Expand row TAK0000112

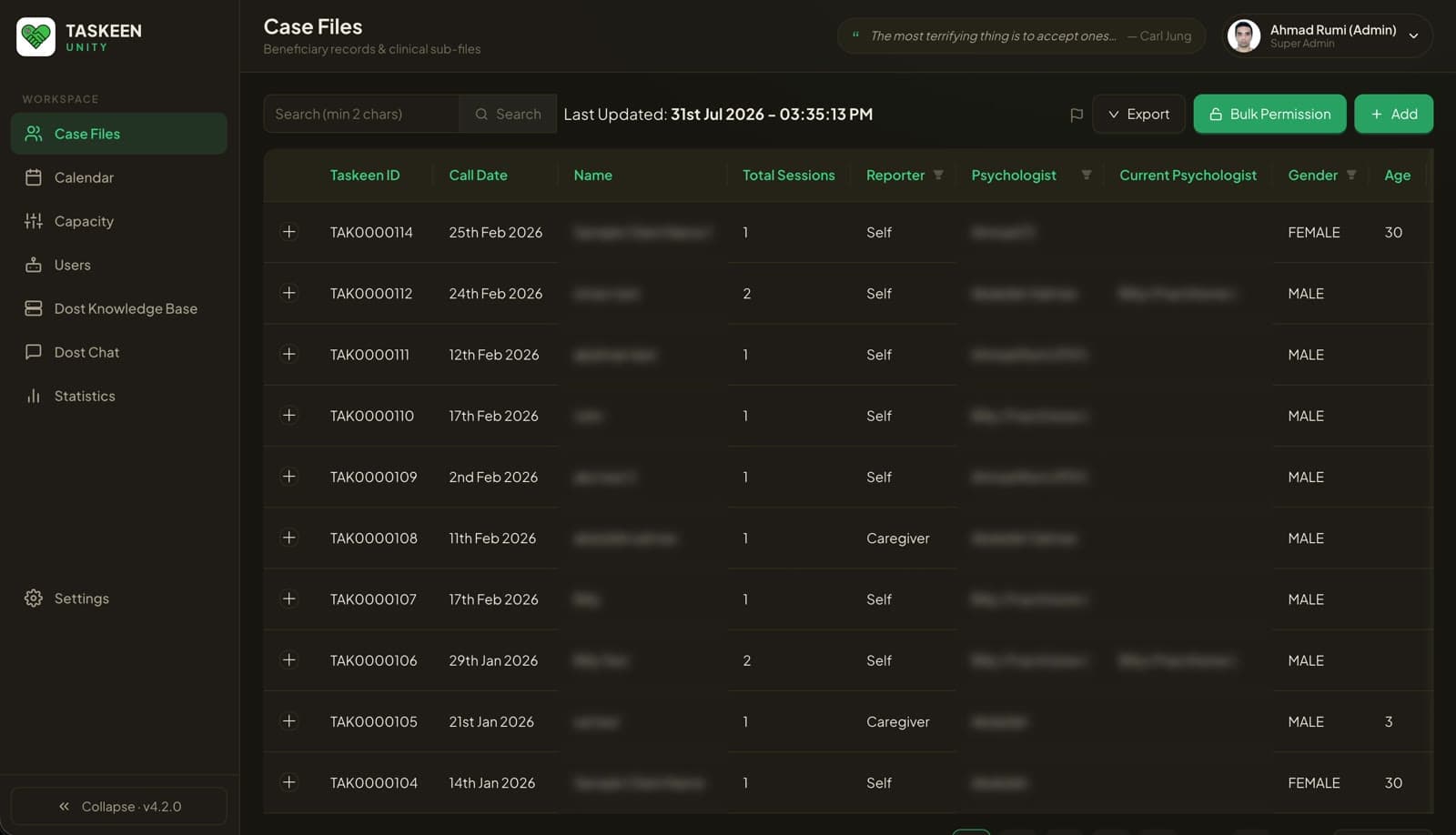(288, 293)
